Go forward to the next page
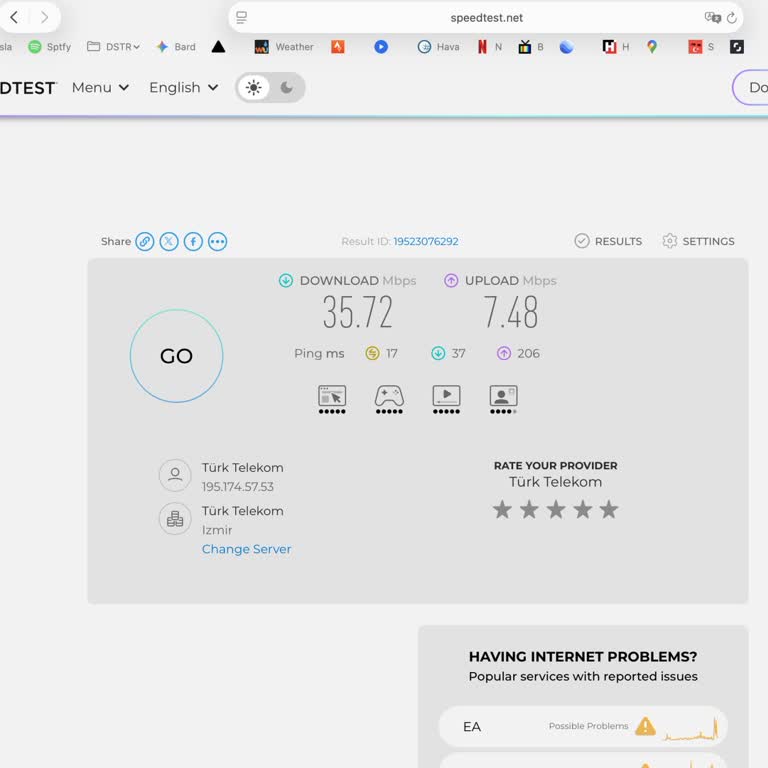Image resolution: width=768 pixels, height=768 pixels. [x=45, y=18]
